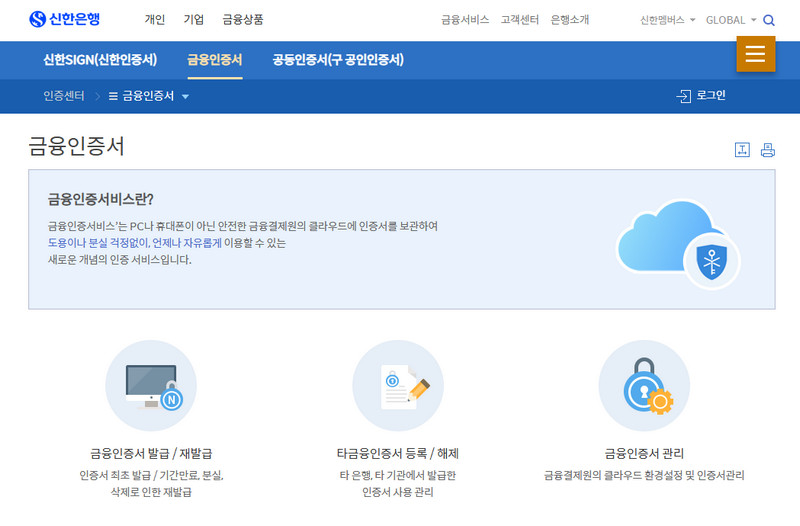Open 금융인증서 발급 / 재발급 link

(x=151, y=453)
